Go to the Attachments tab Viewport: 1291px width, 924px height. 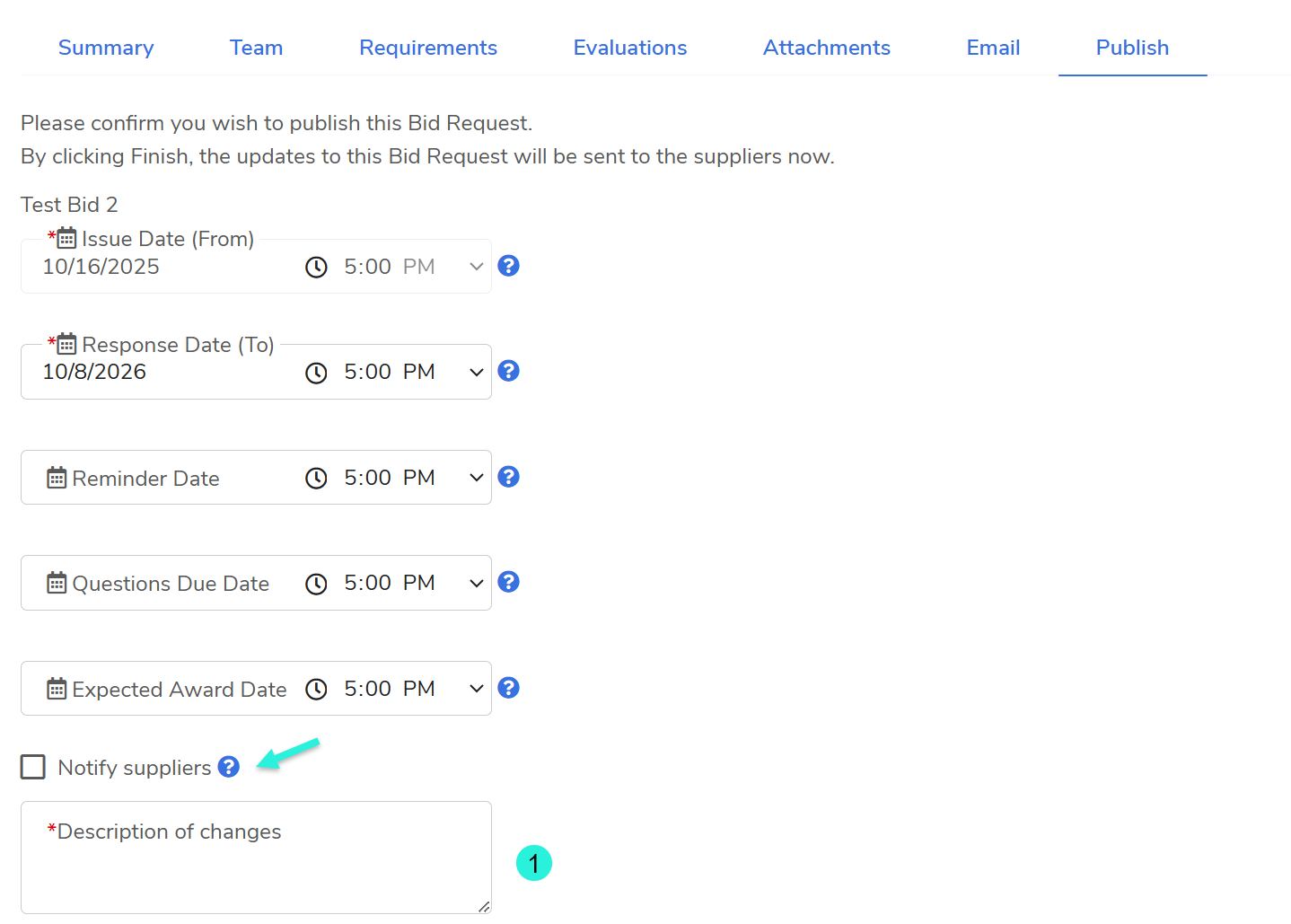826,48
